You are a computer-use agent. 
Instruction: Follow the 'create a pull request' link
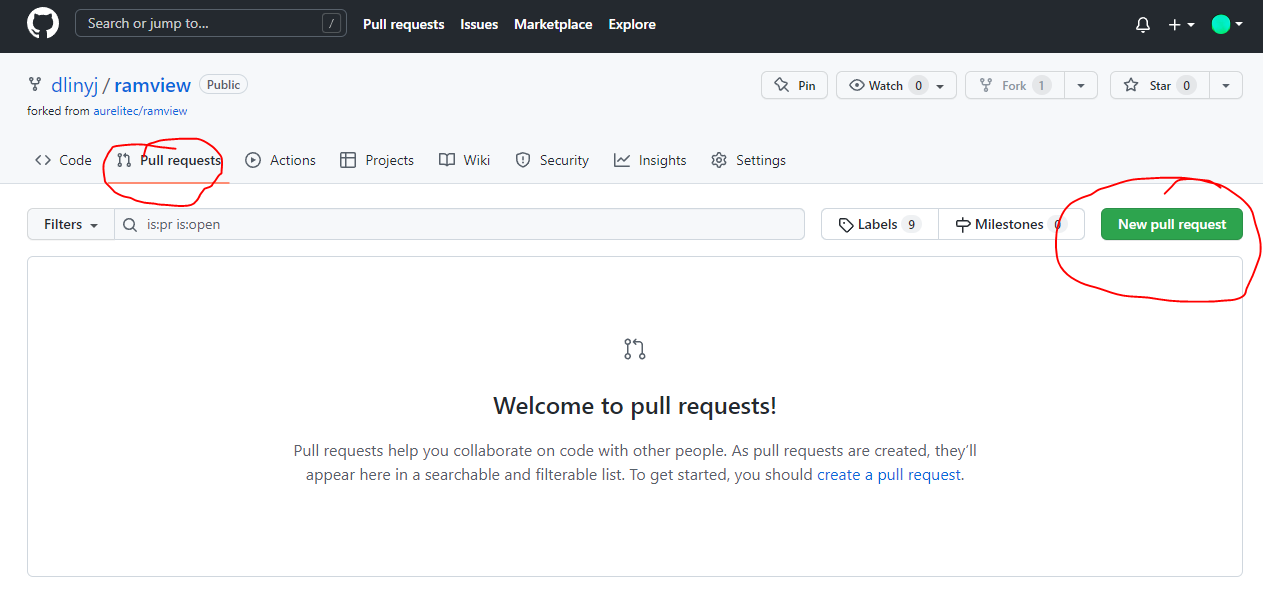pos(889,475)
